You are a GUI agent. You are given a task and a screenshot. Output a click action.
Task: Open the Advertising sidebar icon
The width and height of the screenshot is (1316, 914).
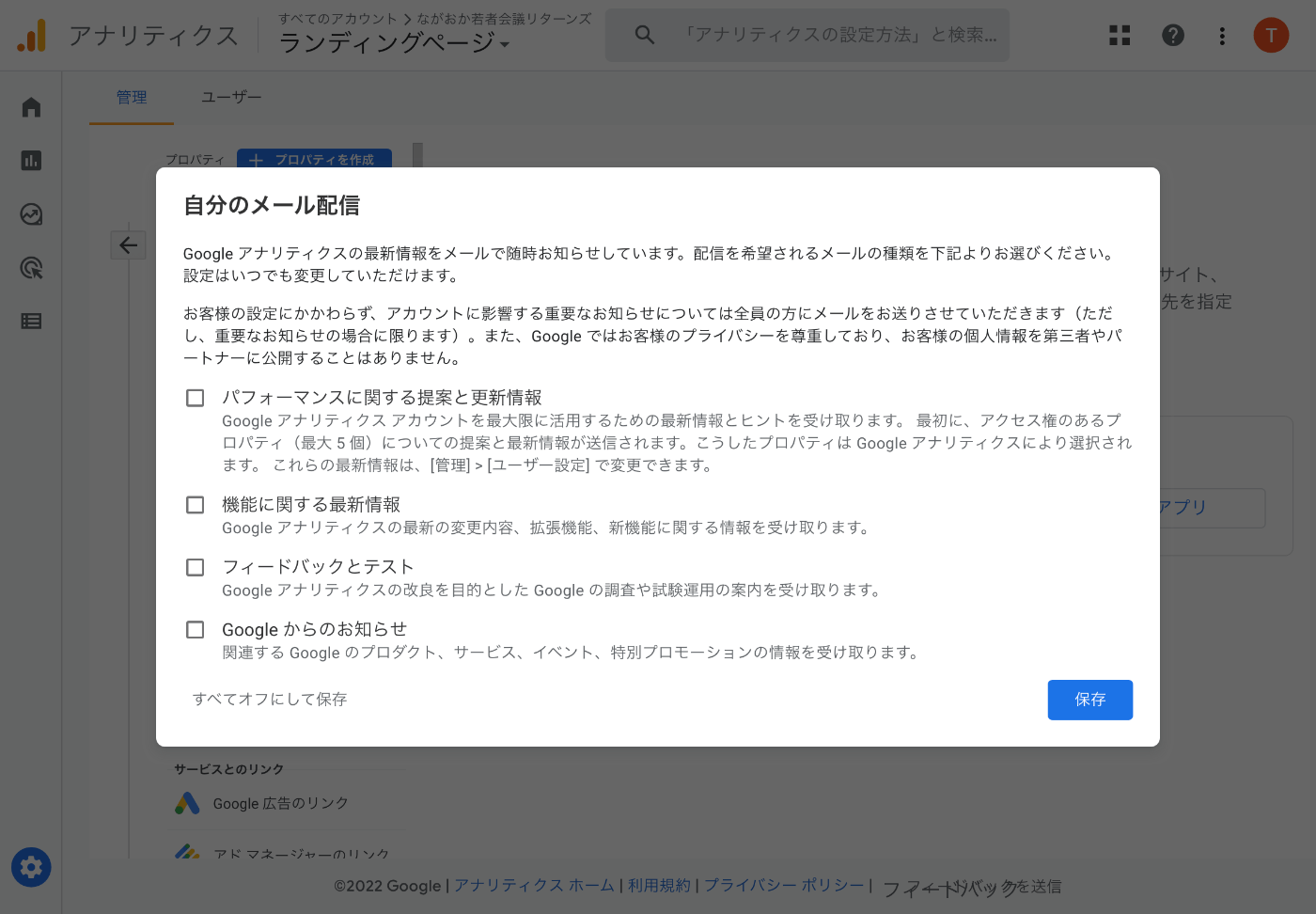tap(31, 268)
